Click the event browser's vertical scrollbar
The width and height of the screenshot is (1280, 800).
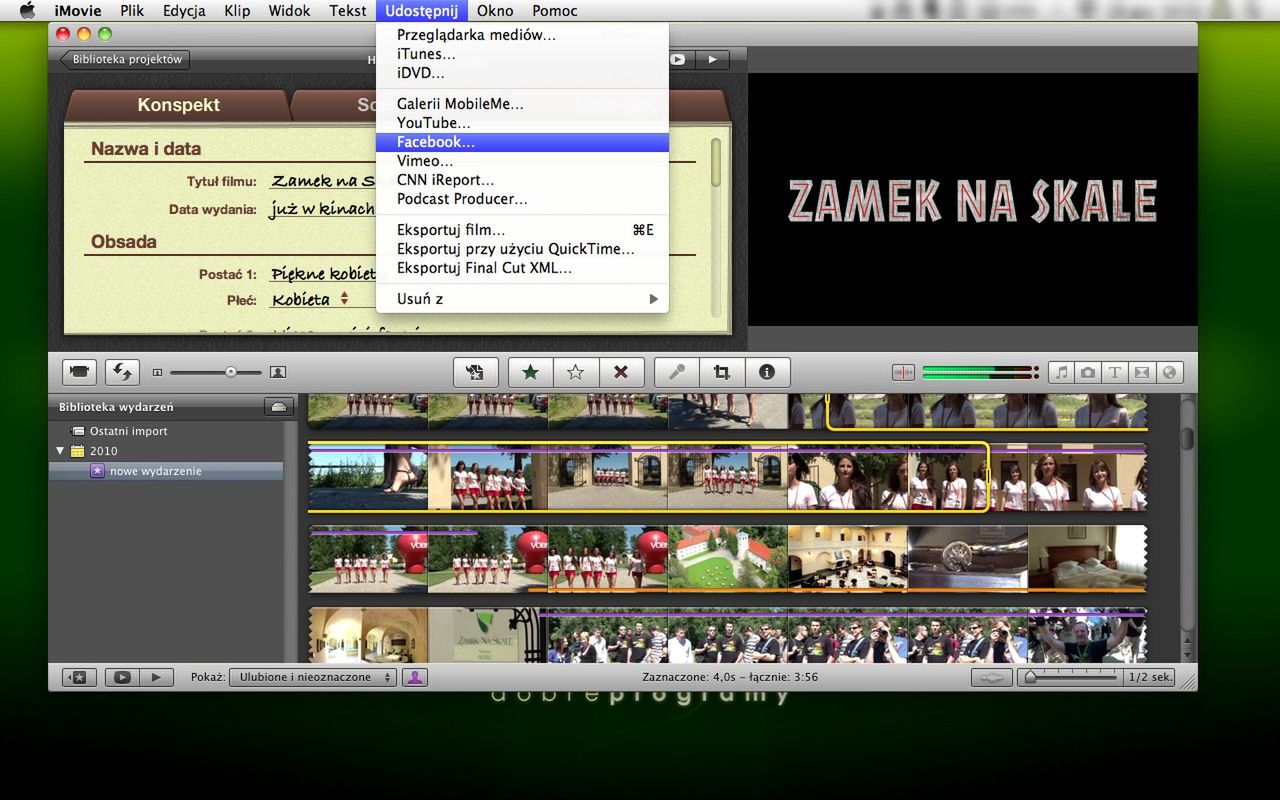point(1188,438)
